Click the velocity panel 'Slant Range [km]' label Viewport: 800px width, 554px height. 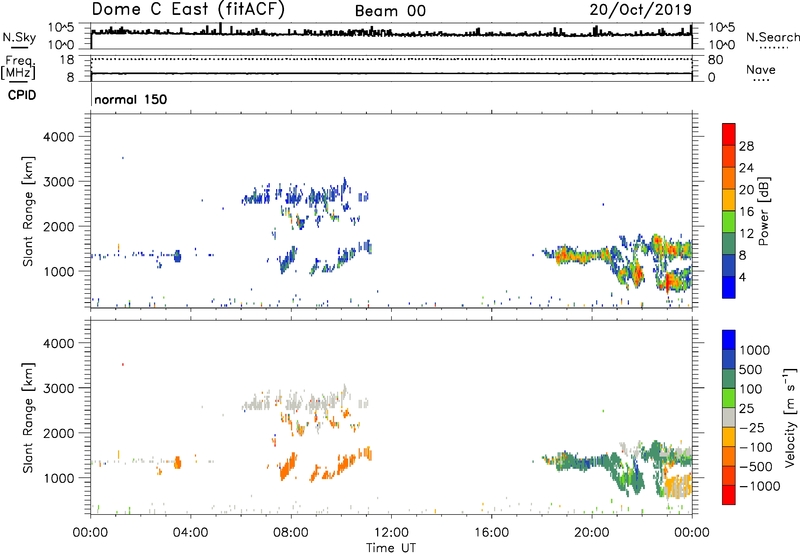tap(28, 417)
